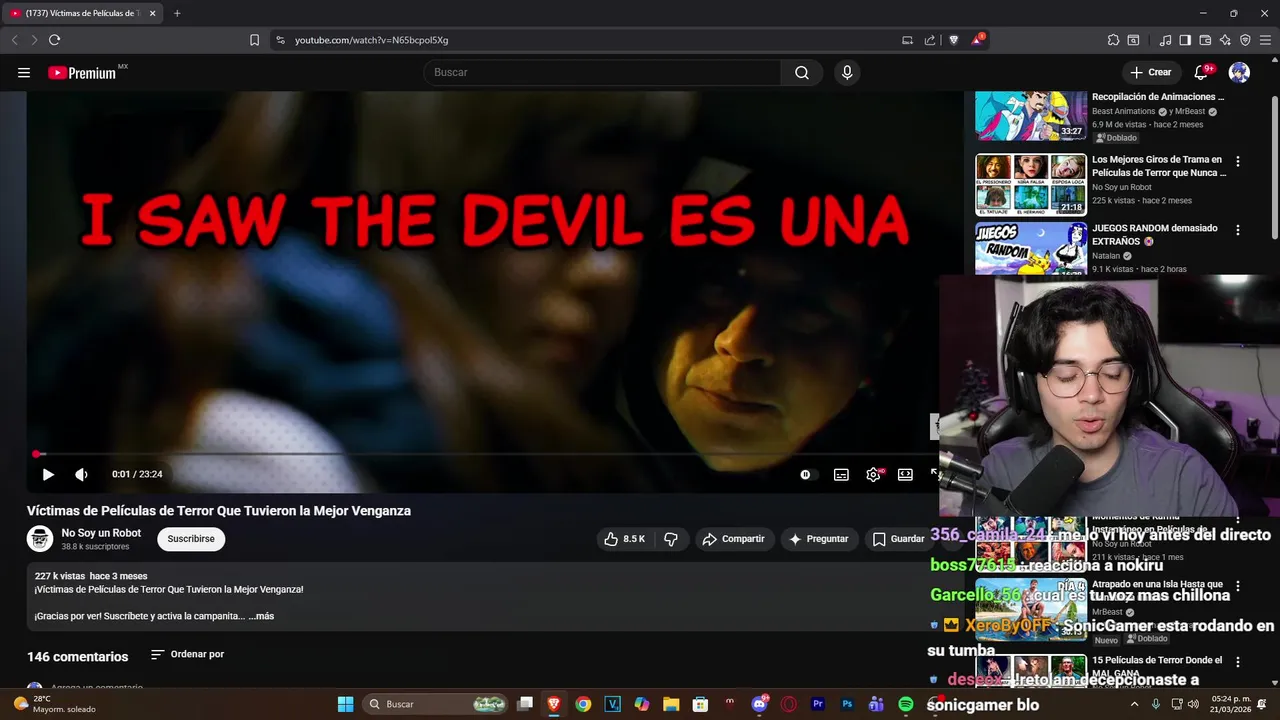Turn on subtitles in the video player
Image resolution: width=1280 pixels, height=720 pixels.
842,475
